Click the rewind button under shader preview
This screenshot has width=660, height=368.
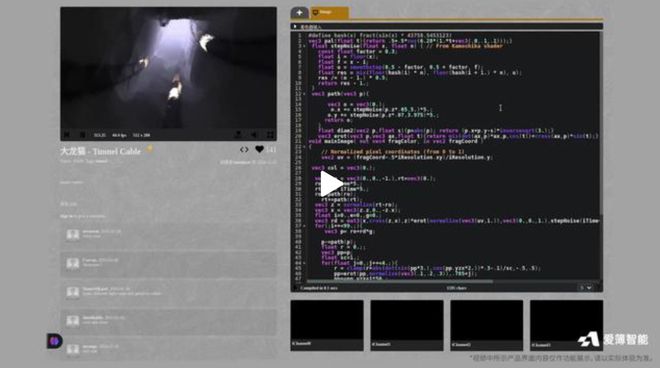(67, 135)
